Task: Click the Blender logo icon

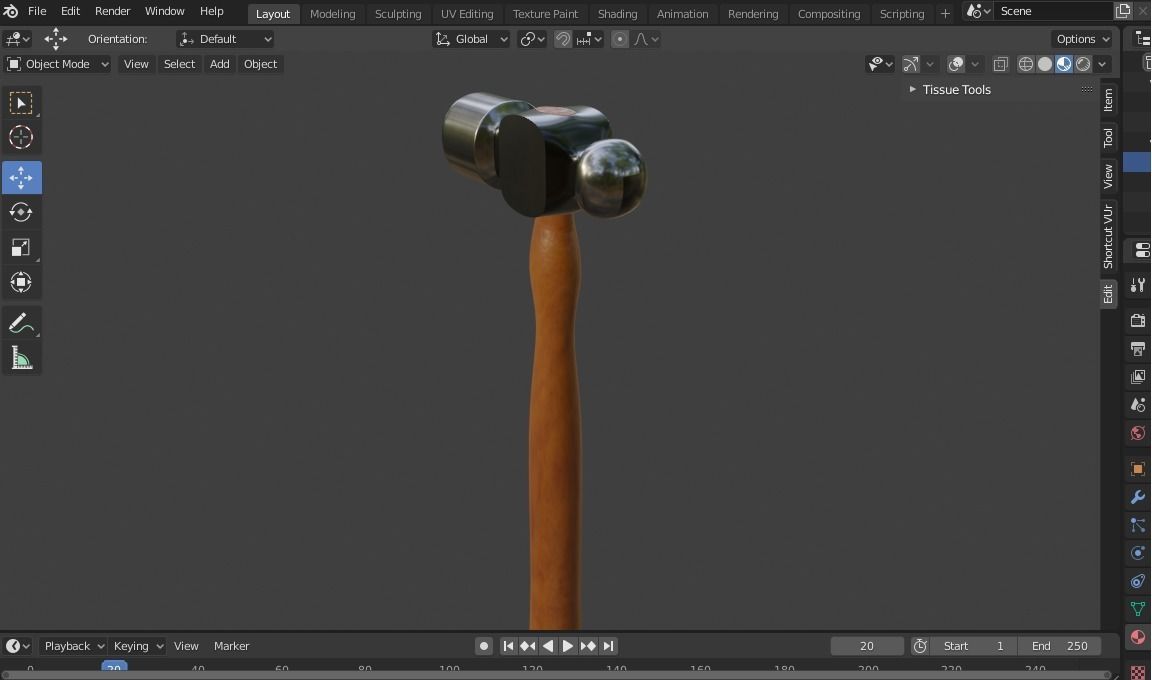Action: coord(11,11)
